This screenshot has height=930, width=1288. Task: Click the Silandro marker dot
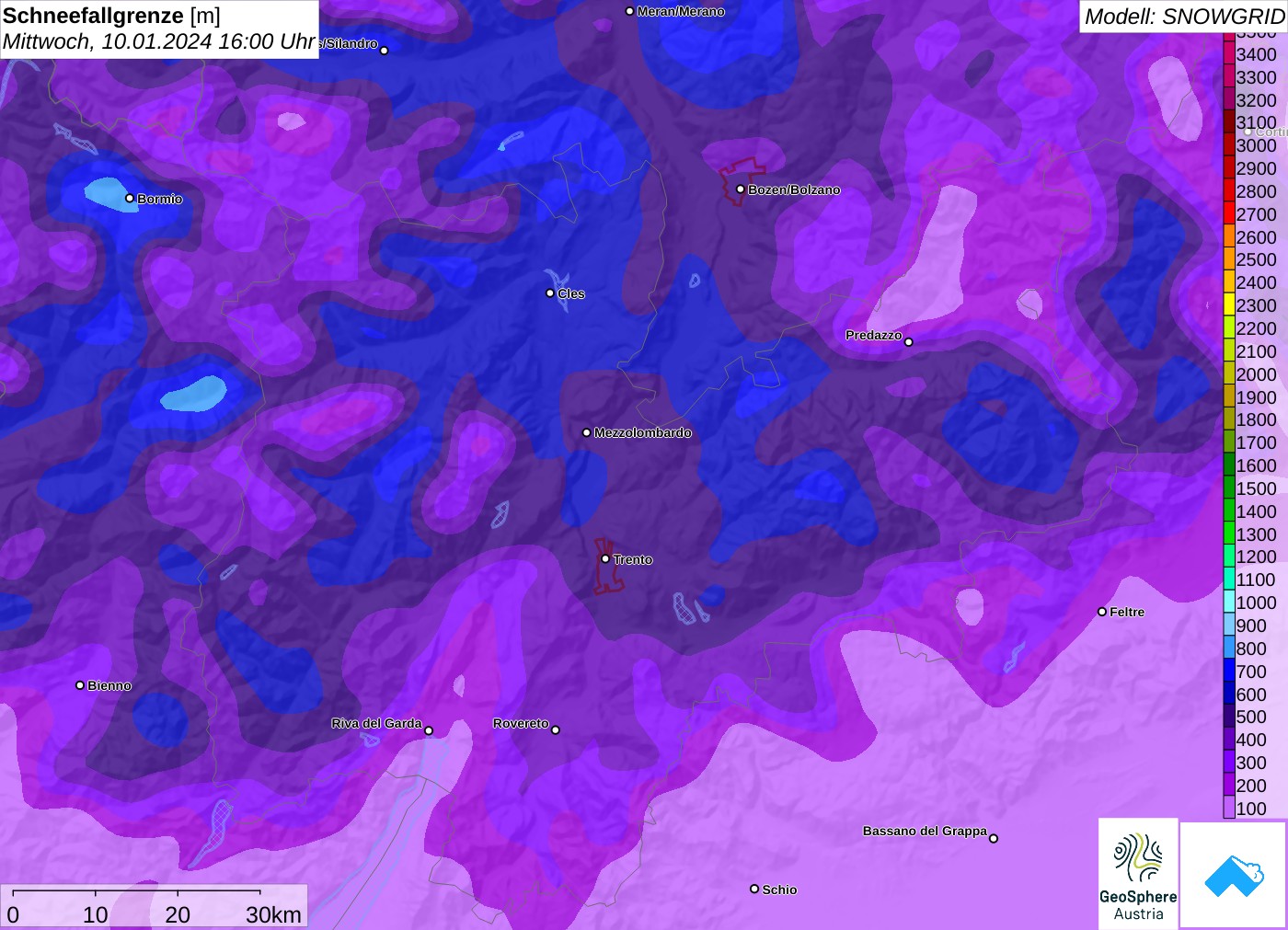[x=385, y=50]
